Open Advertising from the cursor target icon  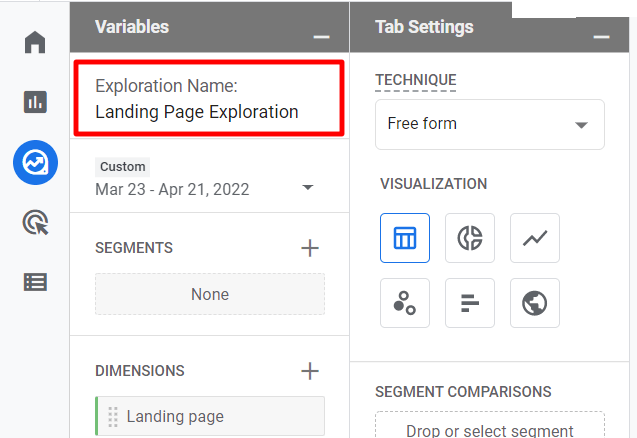pyautogui.click(x=35, y=222)
